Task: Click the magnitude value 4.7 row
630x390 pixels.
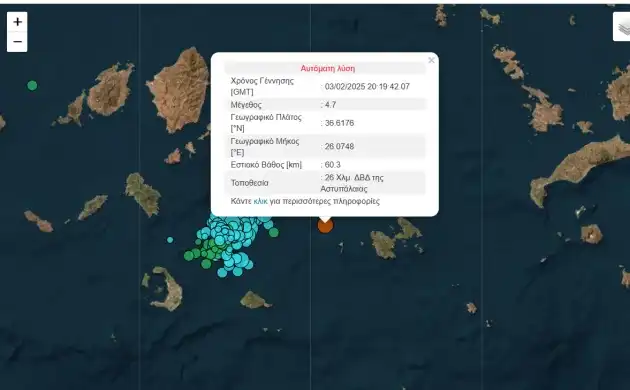Action: [325, 104]
